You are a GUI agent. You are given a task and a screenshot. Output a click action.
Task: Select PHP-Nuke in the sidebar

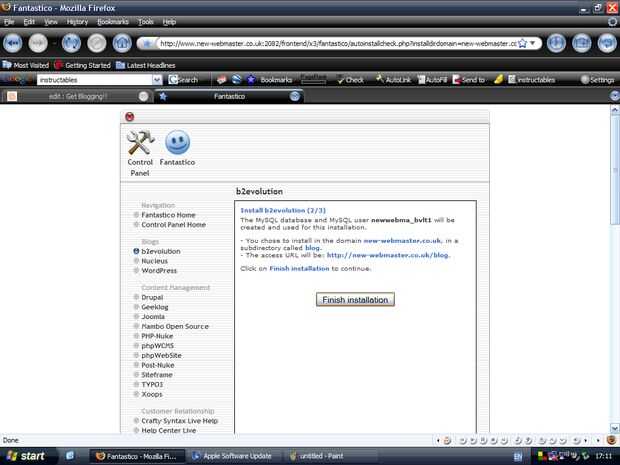pos(157,336)
